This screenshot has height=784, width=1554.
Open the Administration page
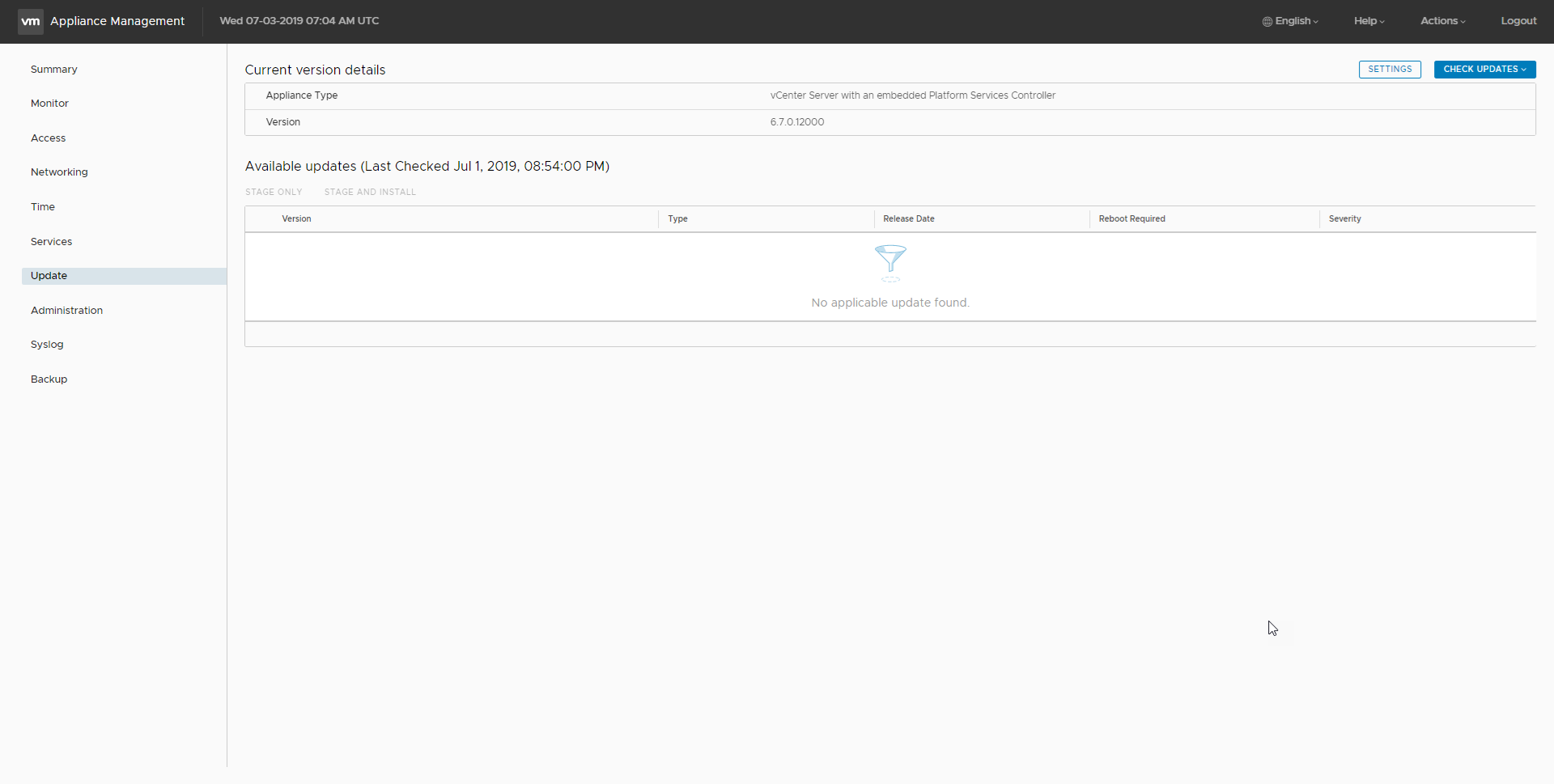coord(66,311)
